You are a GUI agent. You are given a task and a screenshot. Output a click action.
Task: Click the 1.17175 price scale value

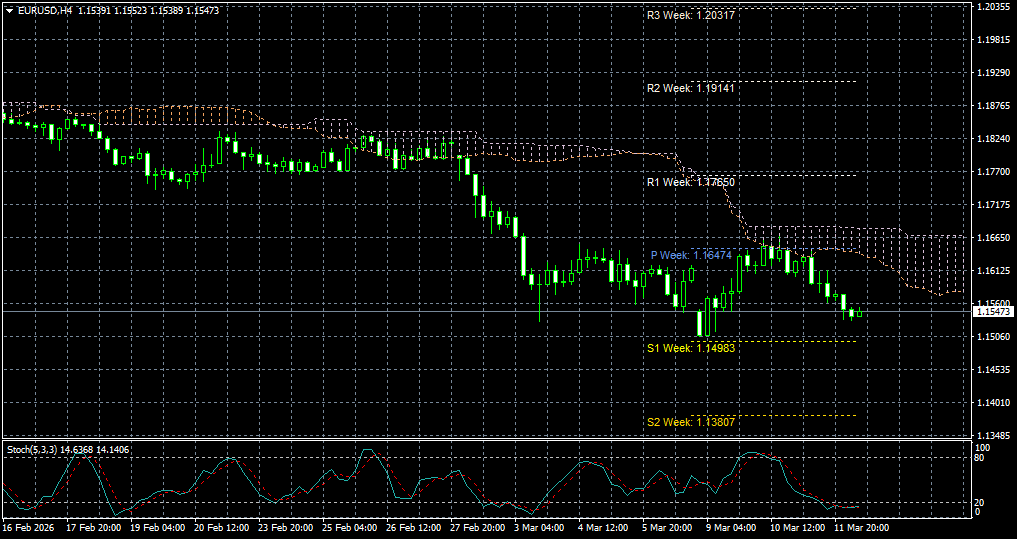tap(994, 205)
